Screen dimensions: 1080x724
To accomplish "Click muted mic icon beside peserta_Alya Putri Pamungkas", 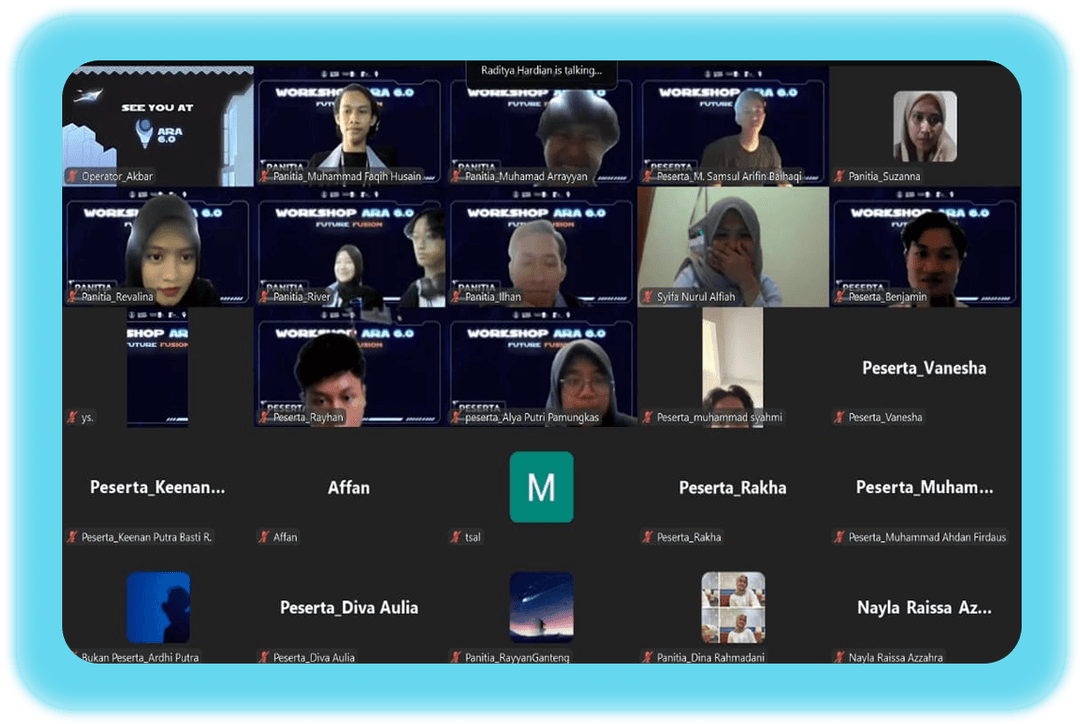I will click(x=456, y=417).
